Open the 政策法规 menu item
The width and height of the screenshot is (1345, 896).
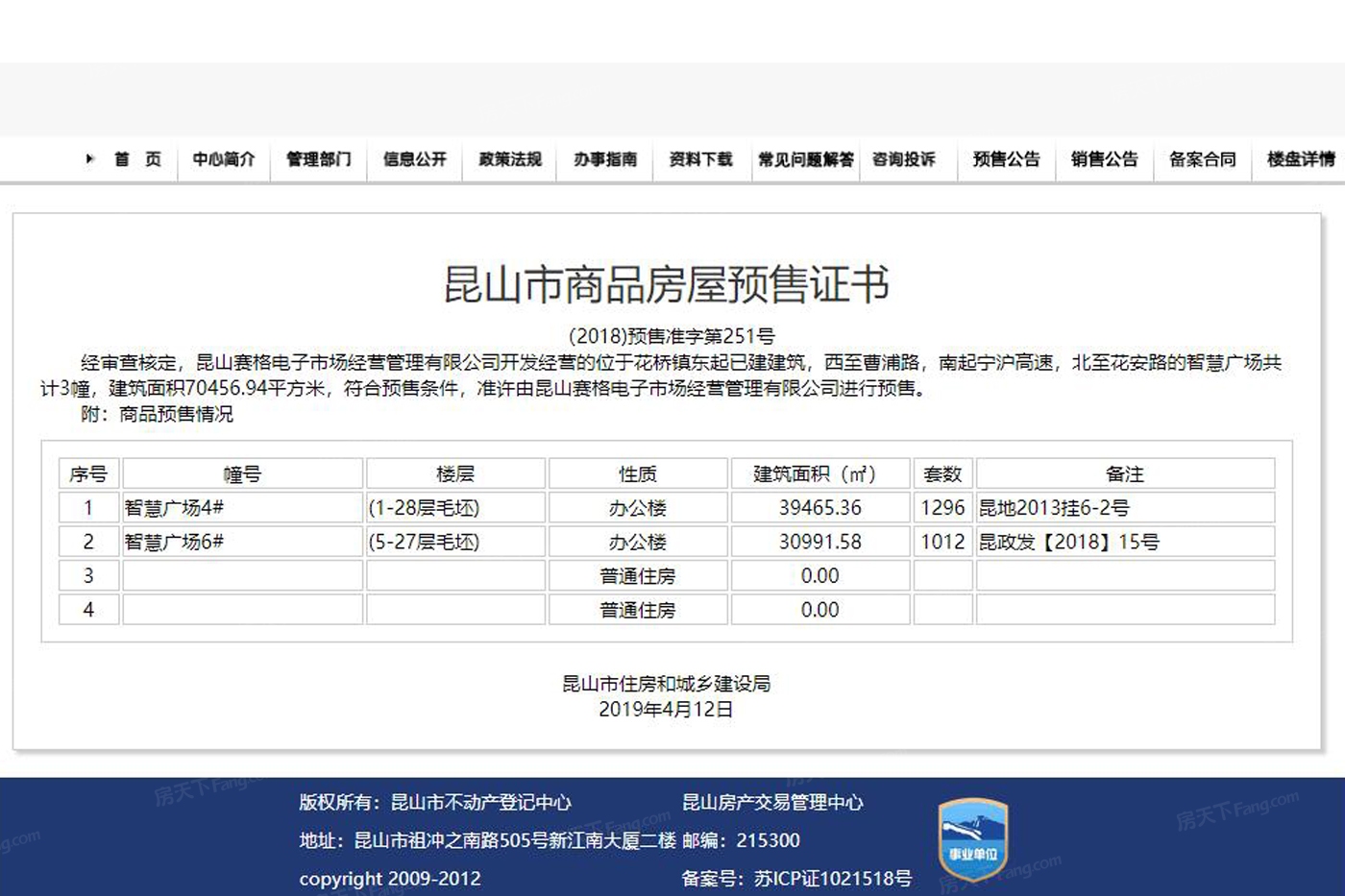point(510,159)
